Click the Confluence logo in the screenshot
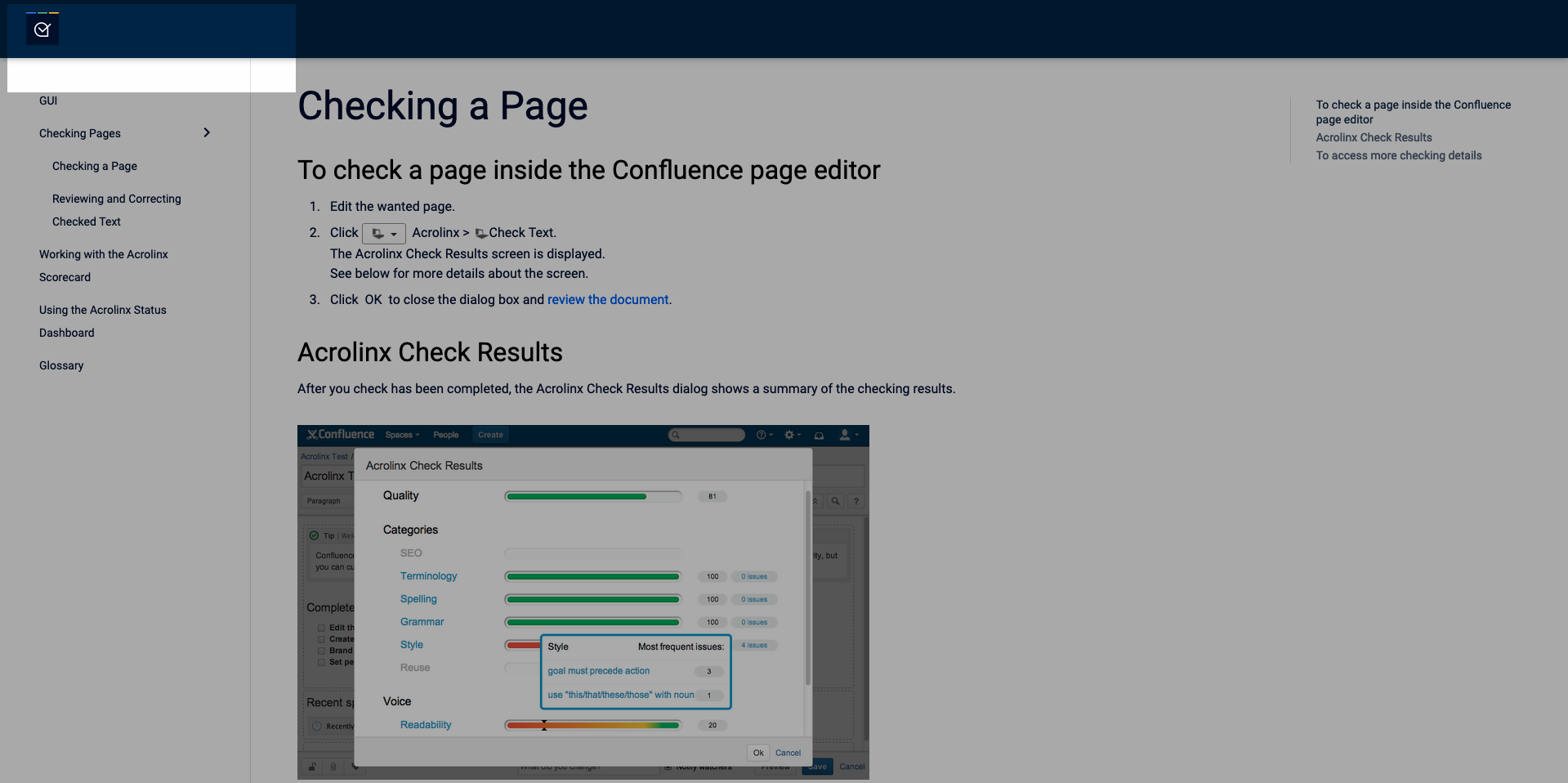The width and height of the screenshot is (1568, 783). [x=340, y=435]
